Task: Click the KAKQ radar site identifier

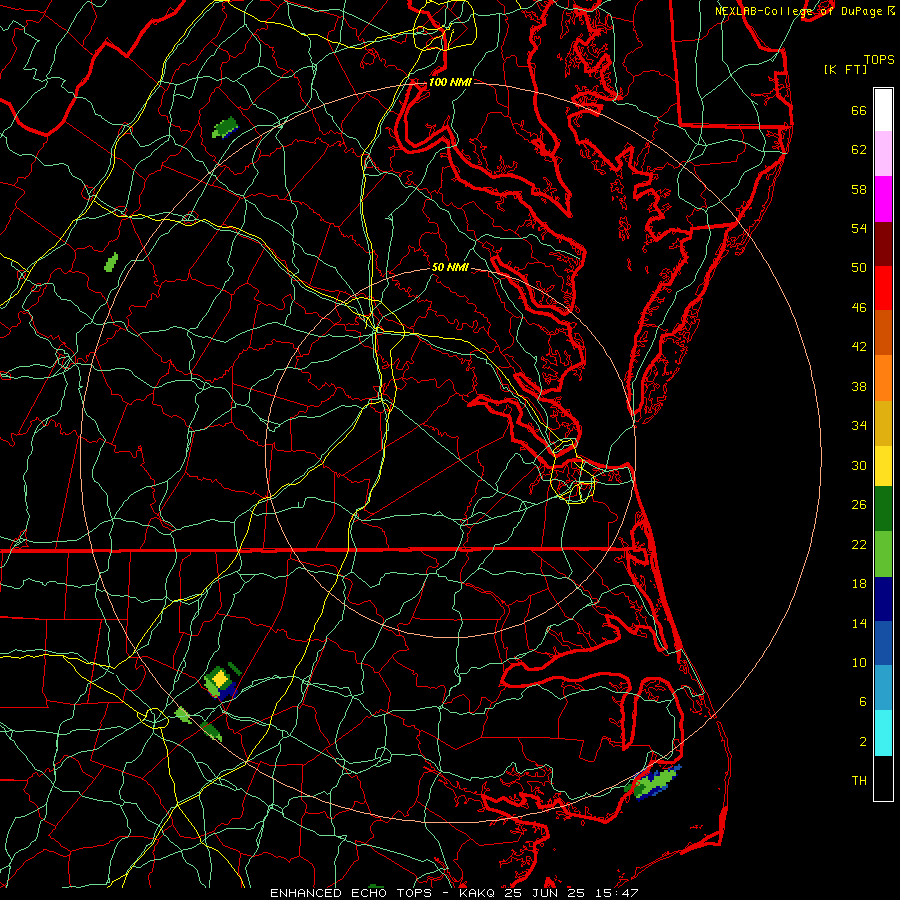Action: click(476, 893)
